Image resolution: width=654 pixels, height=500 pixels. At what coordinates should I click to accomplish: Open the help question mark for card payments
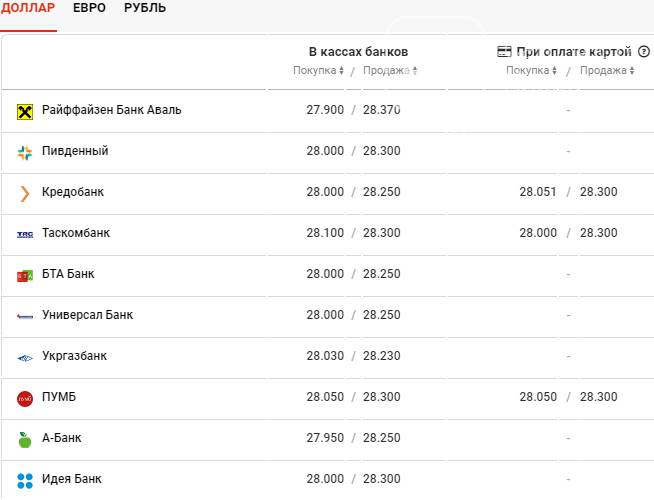tap(644, 52)
